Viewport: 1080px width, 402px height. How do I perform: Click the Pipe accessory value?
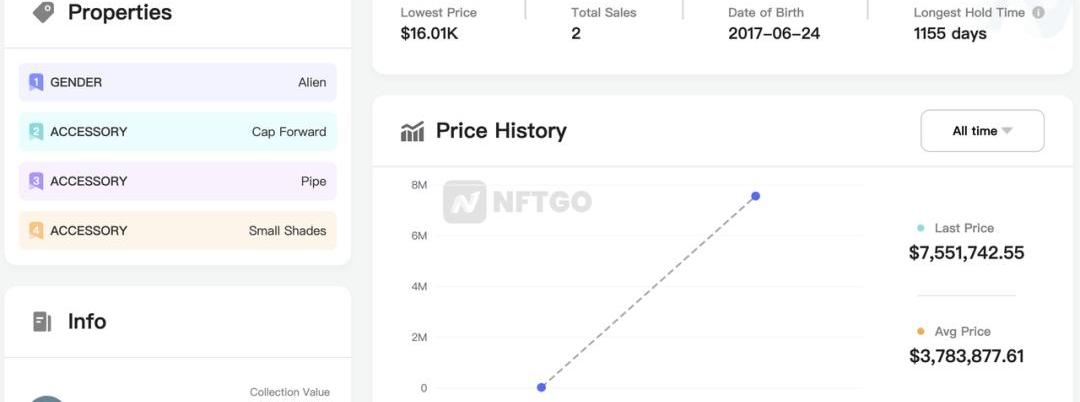(x=313, y=181)
